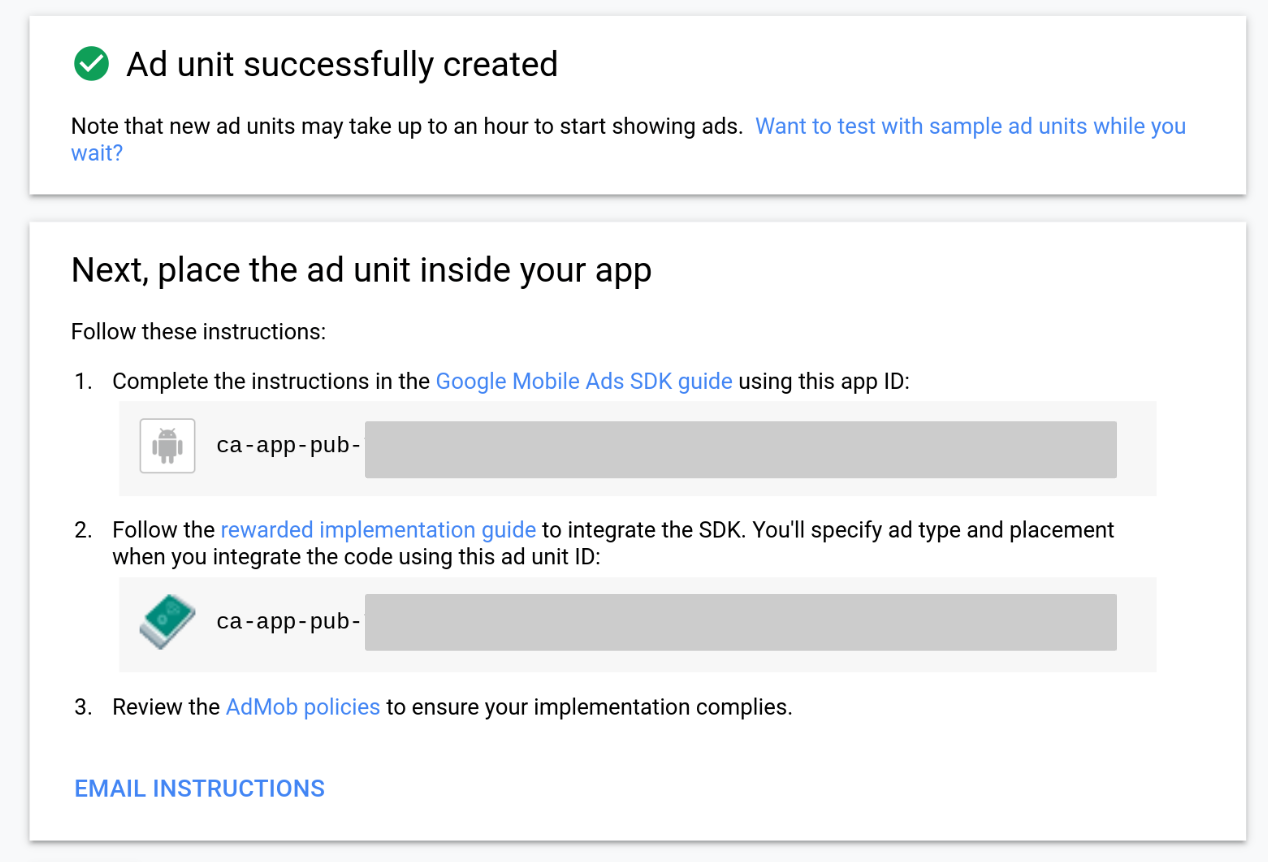Open the rewarded implementation guide link
Viewport: 1268px width, 862px height.
pos(378,530)
